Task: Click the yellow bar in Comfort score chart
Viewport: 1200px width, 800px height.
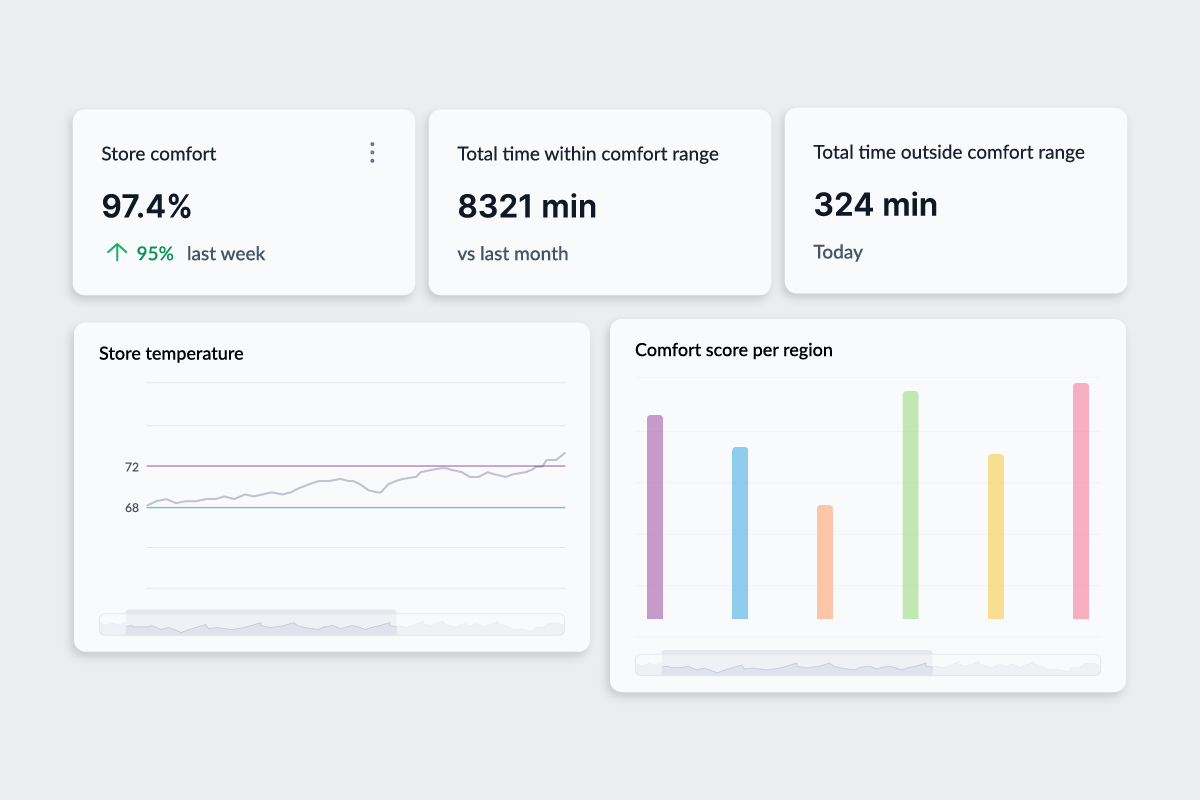Action: (x=996, y=537)
